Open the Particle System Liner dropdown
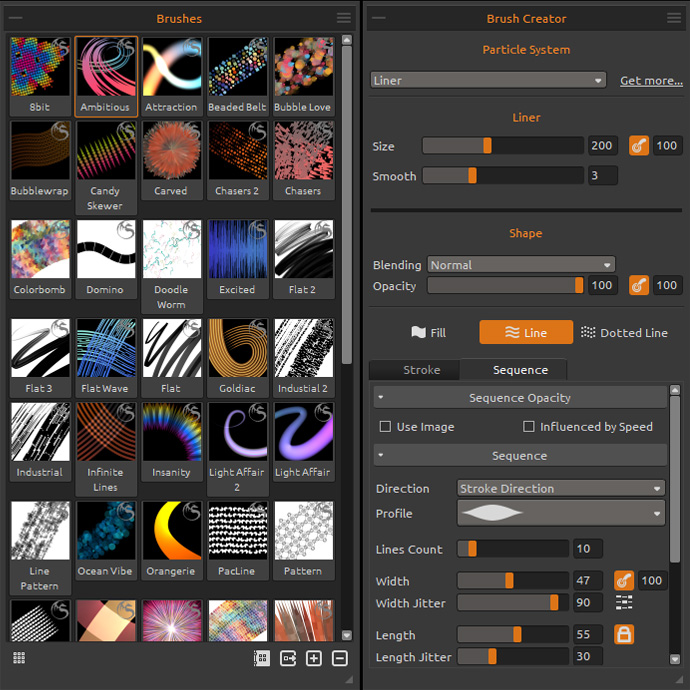690x690 pixels. pyautogui.click(x=488, y=80)
